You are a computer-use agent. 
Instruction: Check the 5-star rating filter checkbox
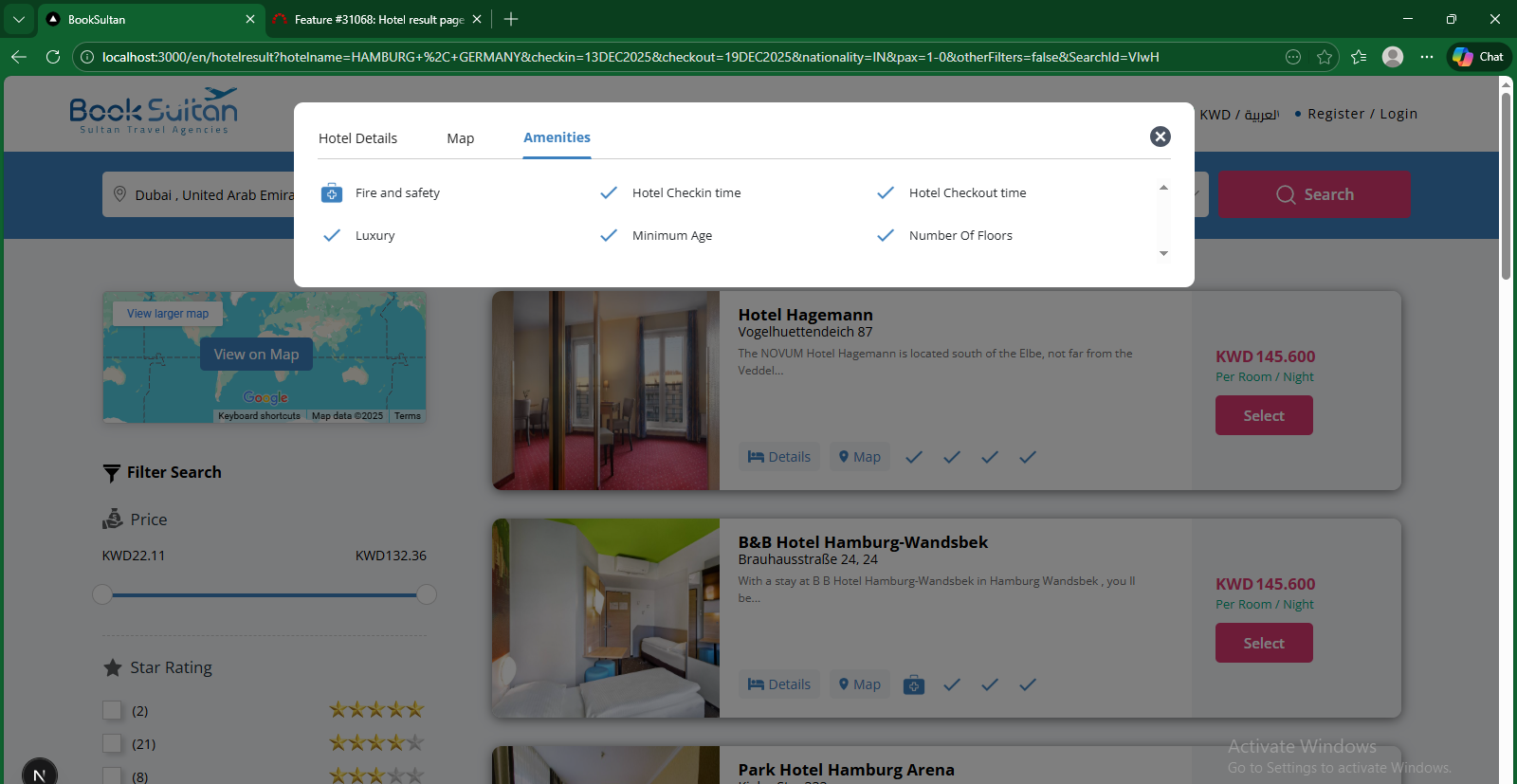113,710
